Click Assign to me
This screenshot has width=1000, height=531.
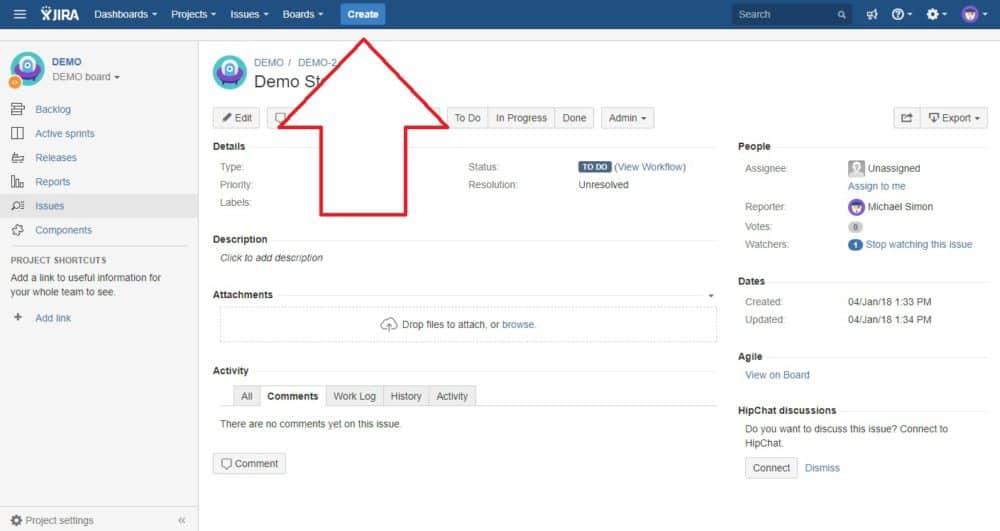point(876,186)
